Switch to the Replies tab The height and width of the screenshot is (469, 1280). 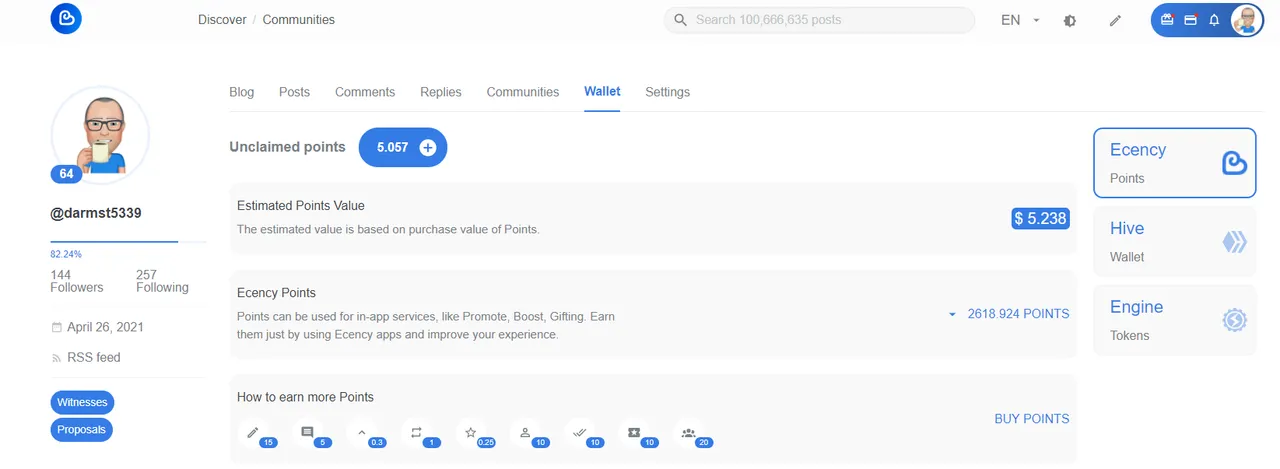click(441, 92)
